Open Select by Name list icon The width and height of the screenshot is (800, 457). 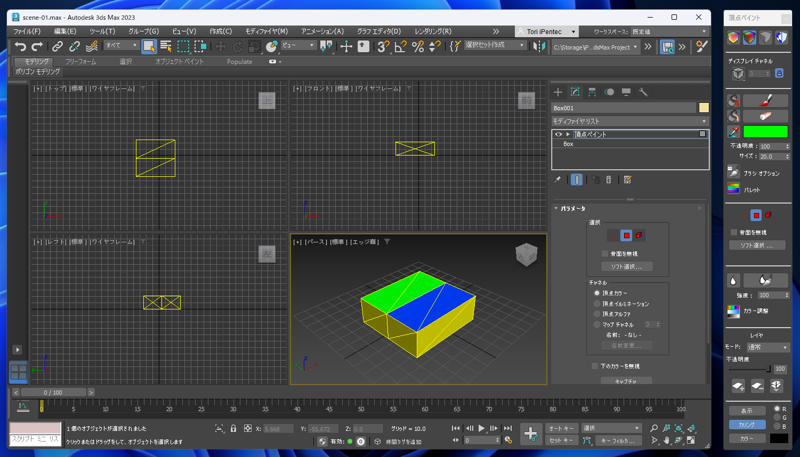click(166, 46)
